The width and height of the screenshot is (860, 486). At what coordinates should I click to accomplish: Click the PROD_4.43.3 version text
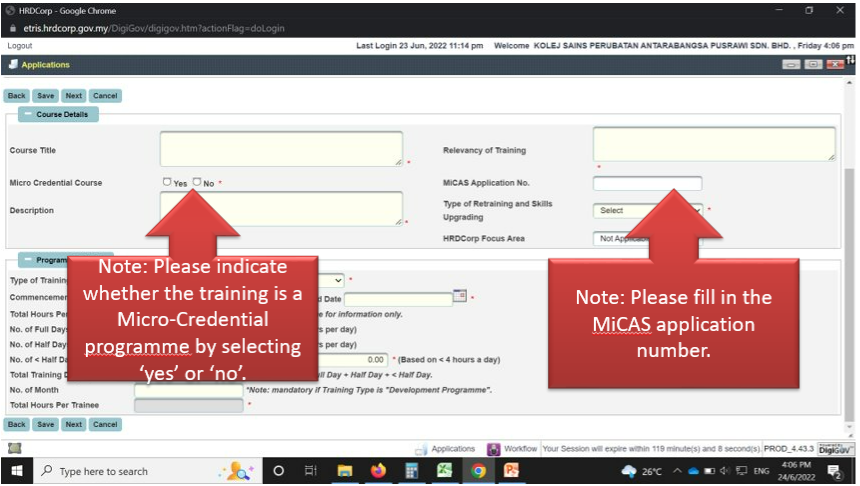click(x=789, y=449)
